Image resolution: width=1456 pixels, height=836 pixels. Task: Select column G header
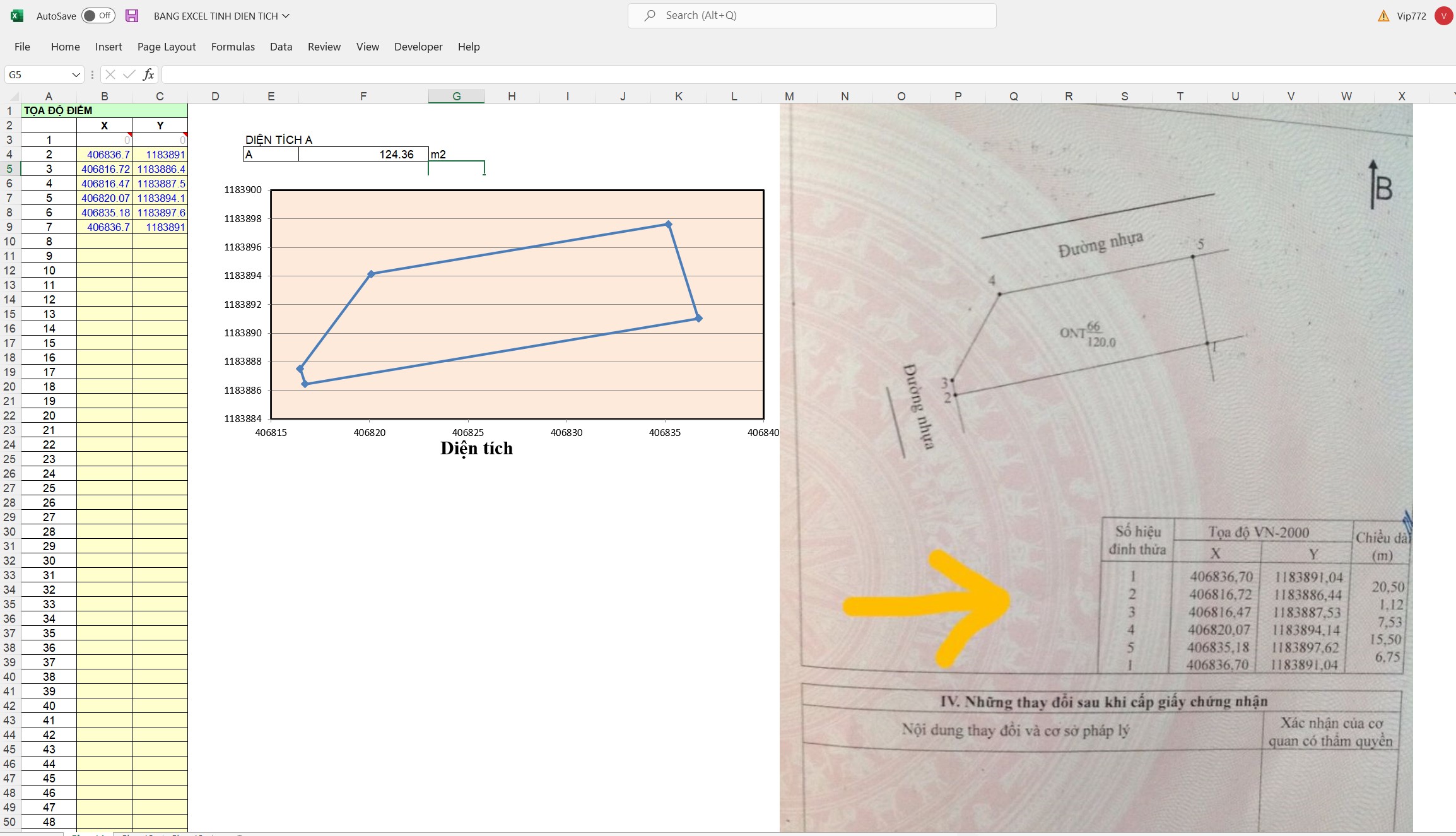pyautogui.click(x=456, y=96)
